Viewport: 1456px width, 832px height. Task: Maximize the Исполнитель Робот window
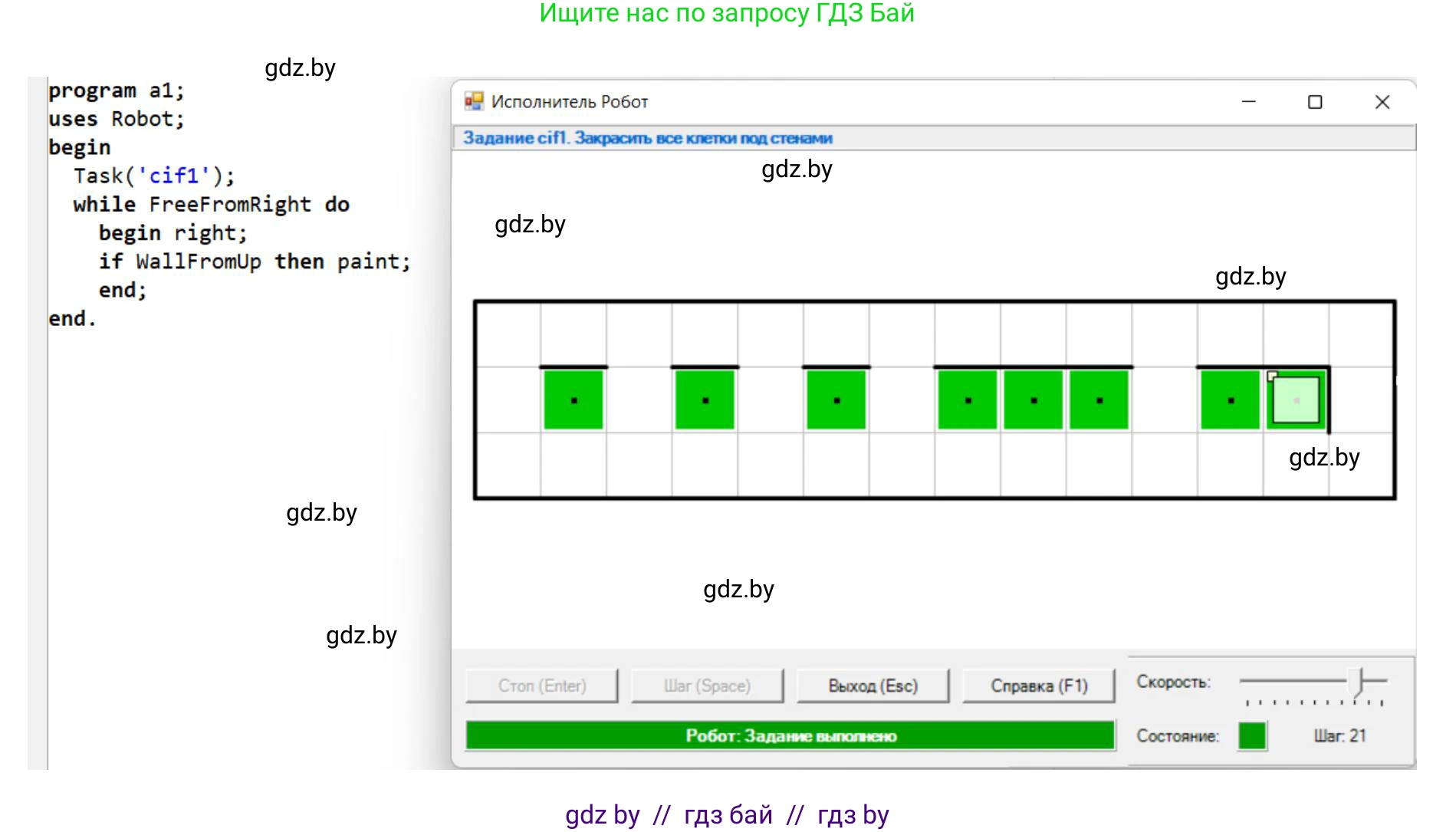[x=1315, y=102]
